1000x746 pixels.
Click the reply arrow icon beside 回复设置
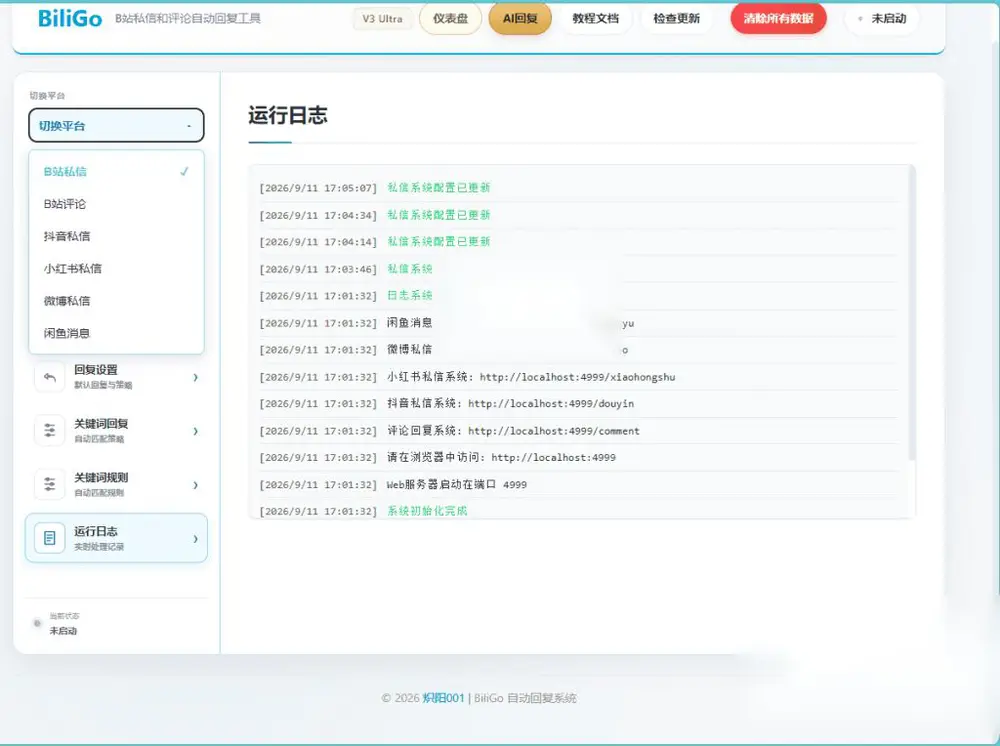pyautogui.click(x=50, y=377)
